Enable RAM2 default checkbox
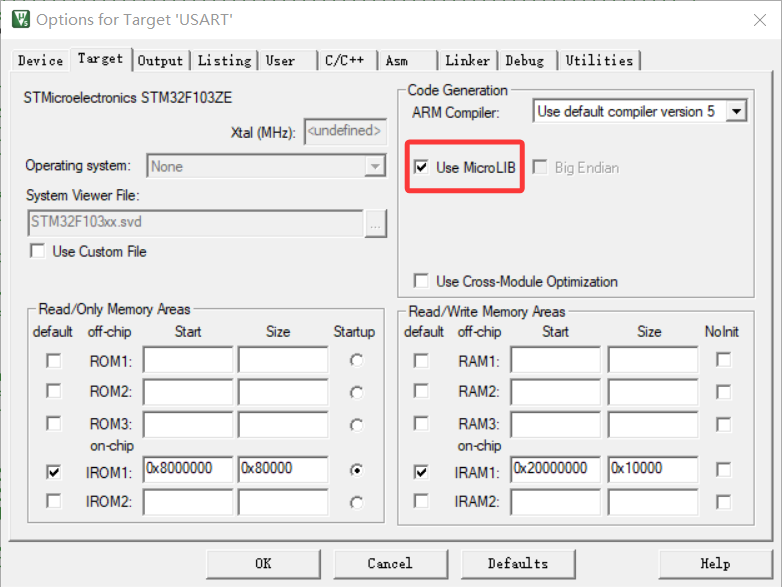The image size is (782, 587). pos(421,391)
